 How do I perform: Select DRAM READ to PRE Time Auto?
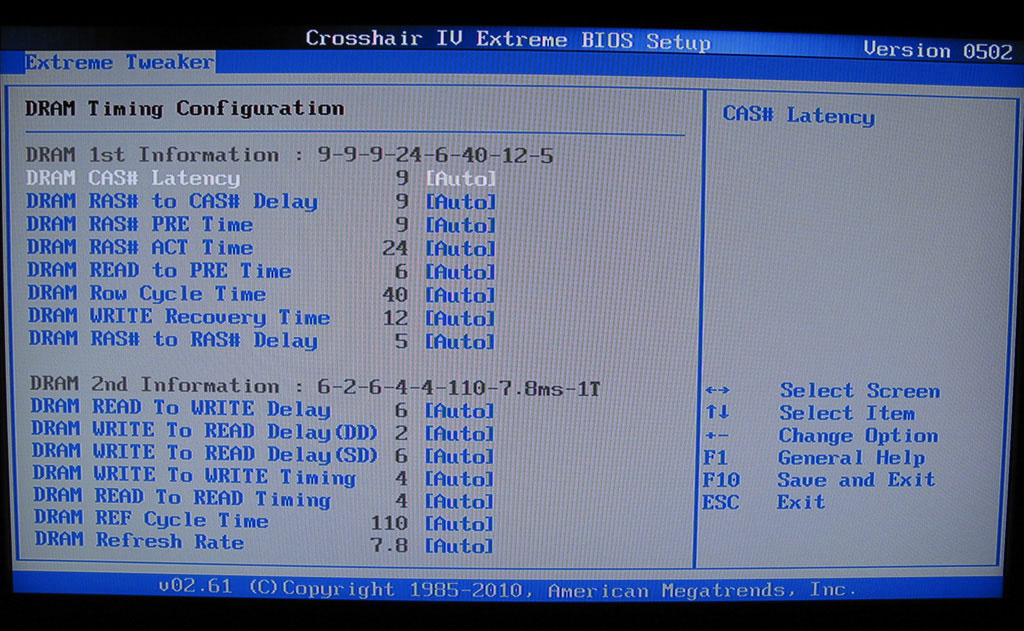pos(460,272)
